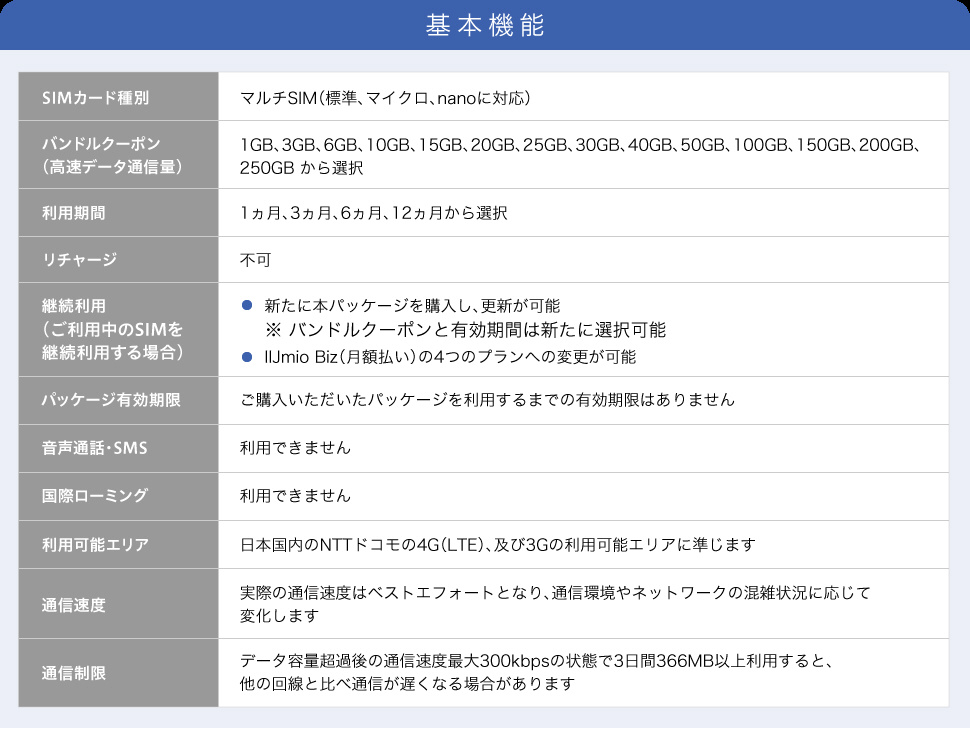This screenshot has width=970, height=730.
Task: Click the 利用可能エリア row label
Action: click(94, 545)
